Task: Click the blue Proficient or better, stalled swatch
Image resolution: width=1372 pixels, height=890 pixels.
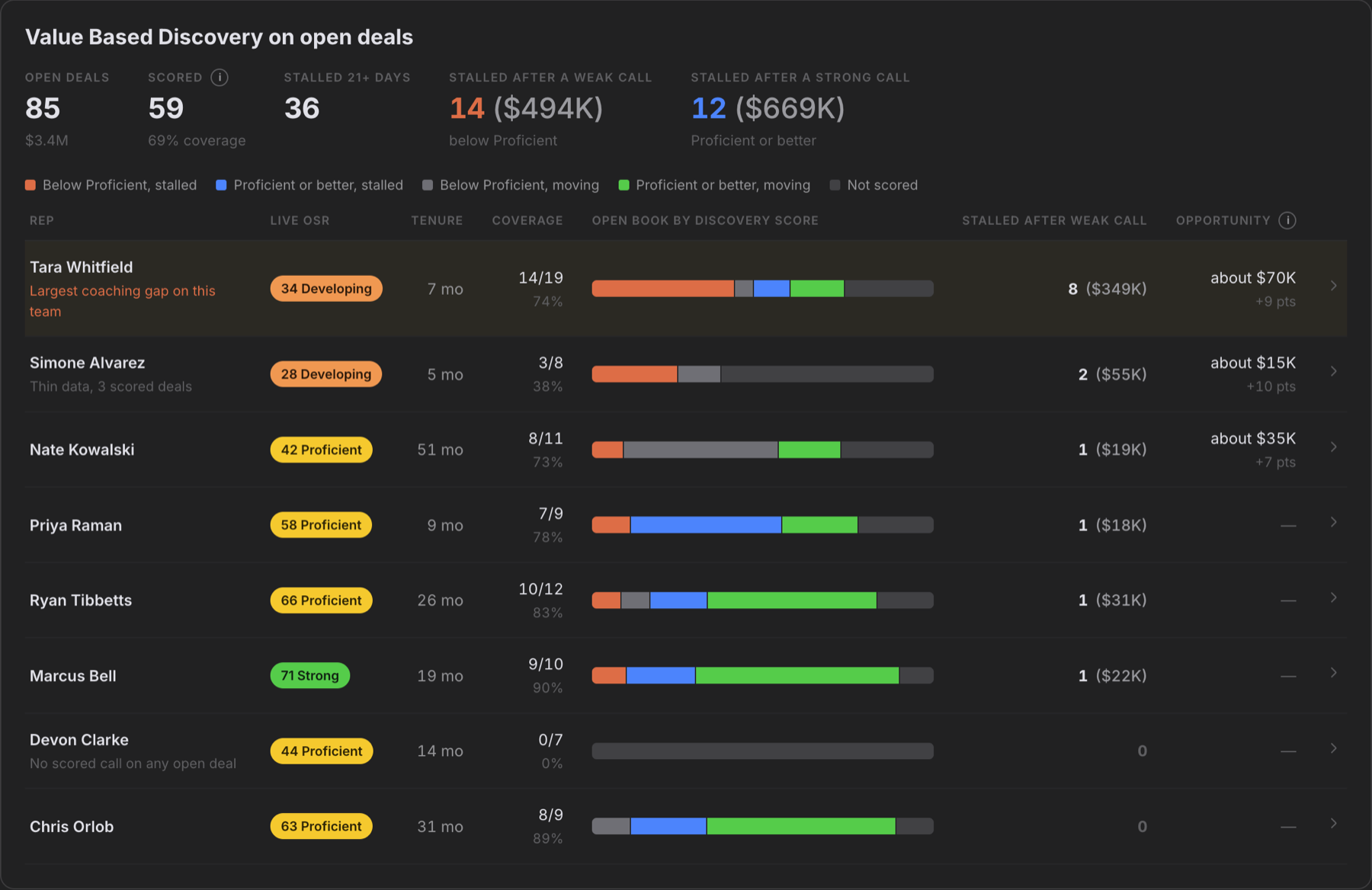Action: [x=221, y=185]
